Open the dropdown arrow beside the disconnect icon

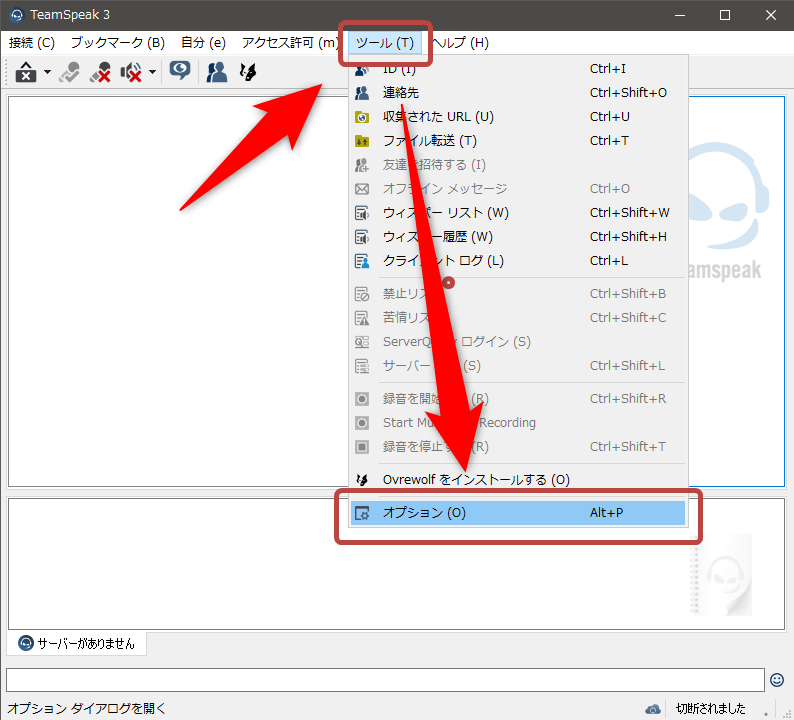tap(47, 72)
